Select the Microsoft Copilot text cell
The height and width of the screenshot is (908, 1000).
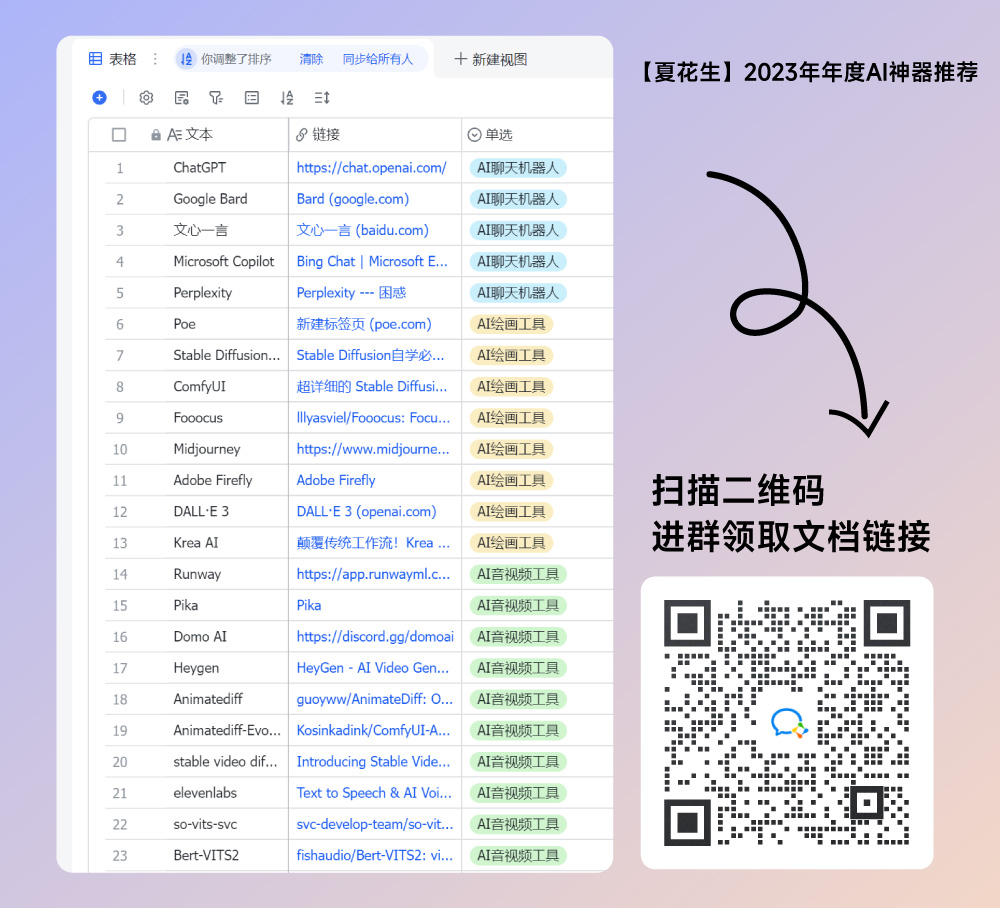click(x=224, y=261)
